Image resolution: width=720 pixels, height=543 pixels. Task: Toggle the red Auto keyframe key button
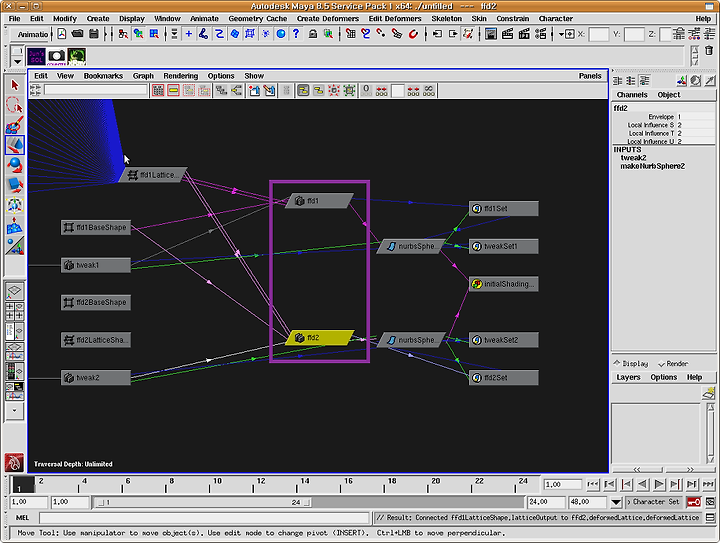693,502
